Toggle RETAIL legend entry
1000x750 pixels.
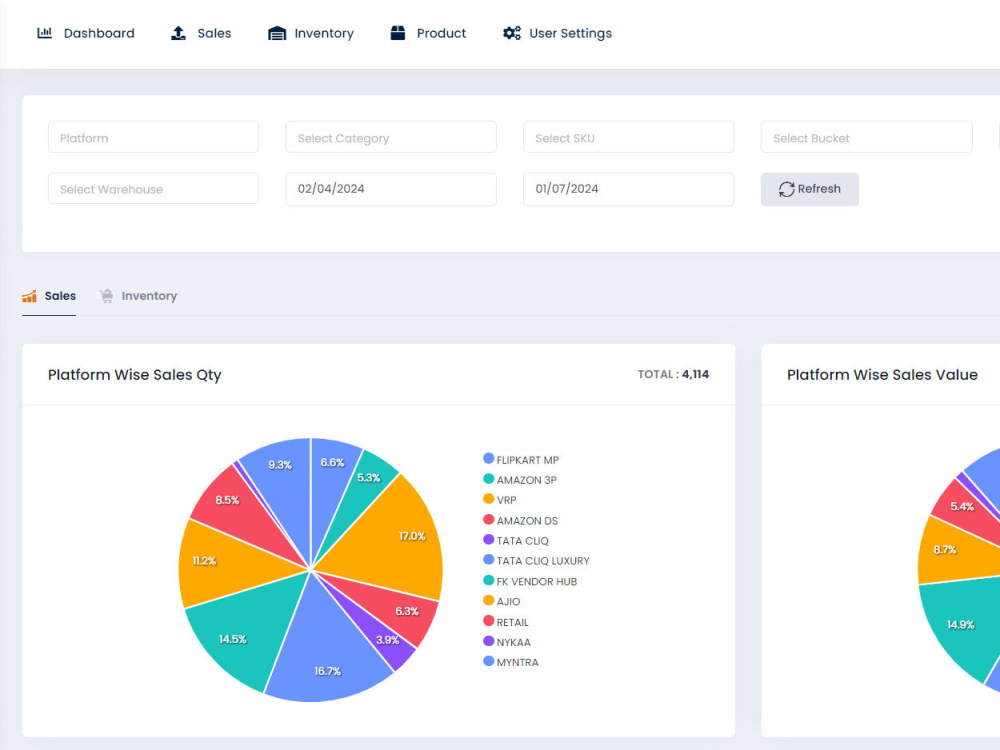tap(506, 622)
